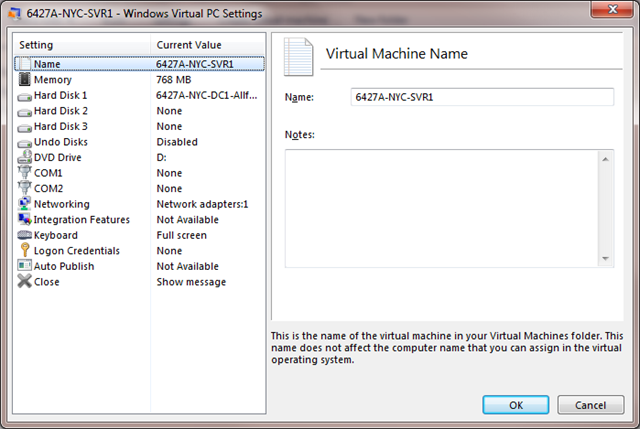This screenshot has width=640, height=429.
Task: Open the Hard Disk 1 setting
Action: pos(60,95)
